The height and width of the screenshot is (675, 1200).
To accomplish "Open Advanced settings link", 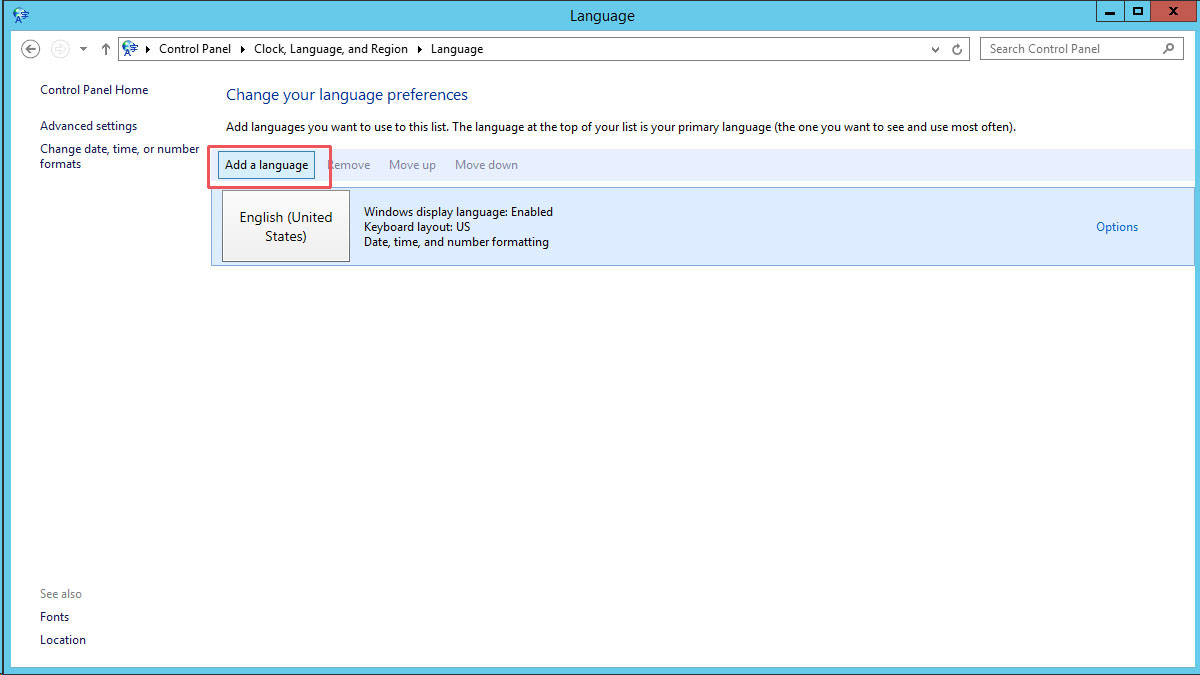I will pyautogui.click(x=89, y=126).
